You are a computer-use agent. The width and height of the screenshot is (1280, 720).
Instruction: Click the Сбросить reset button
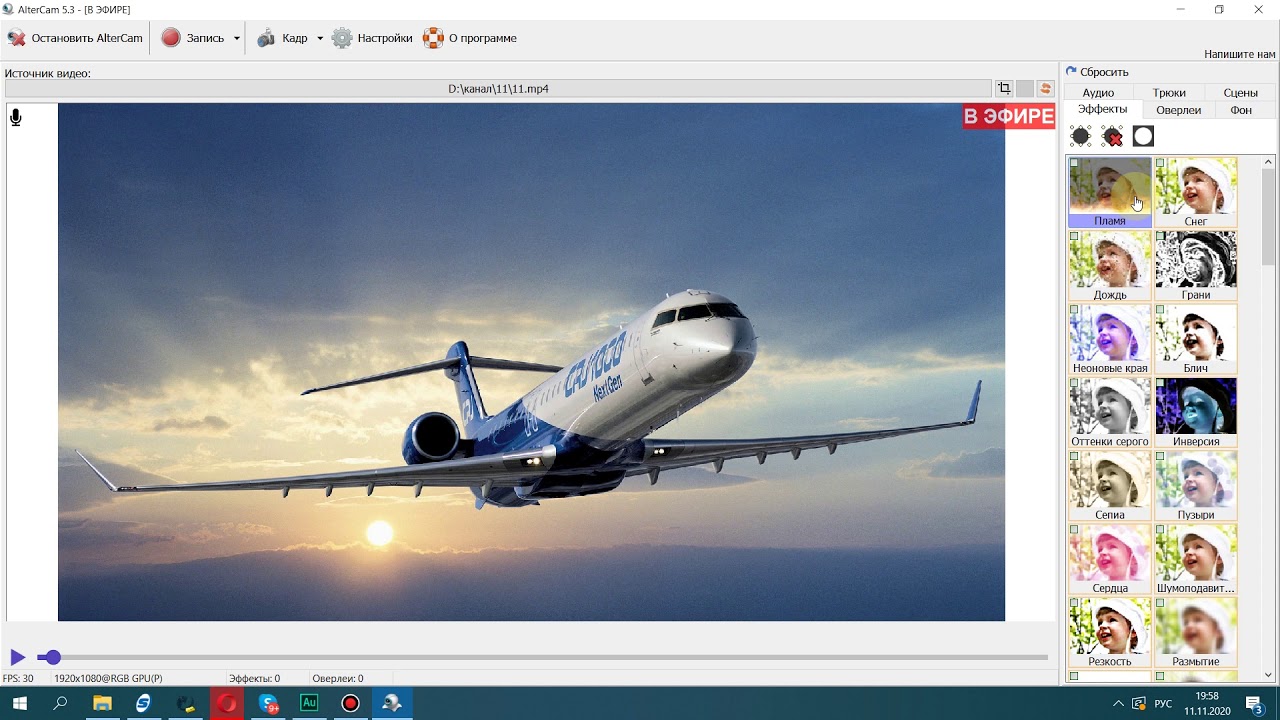(x=1097, y=72)
